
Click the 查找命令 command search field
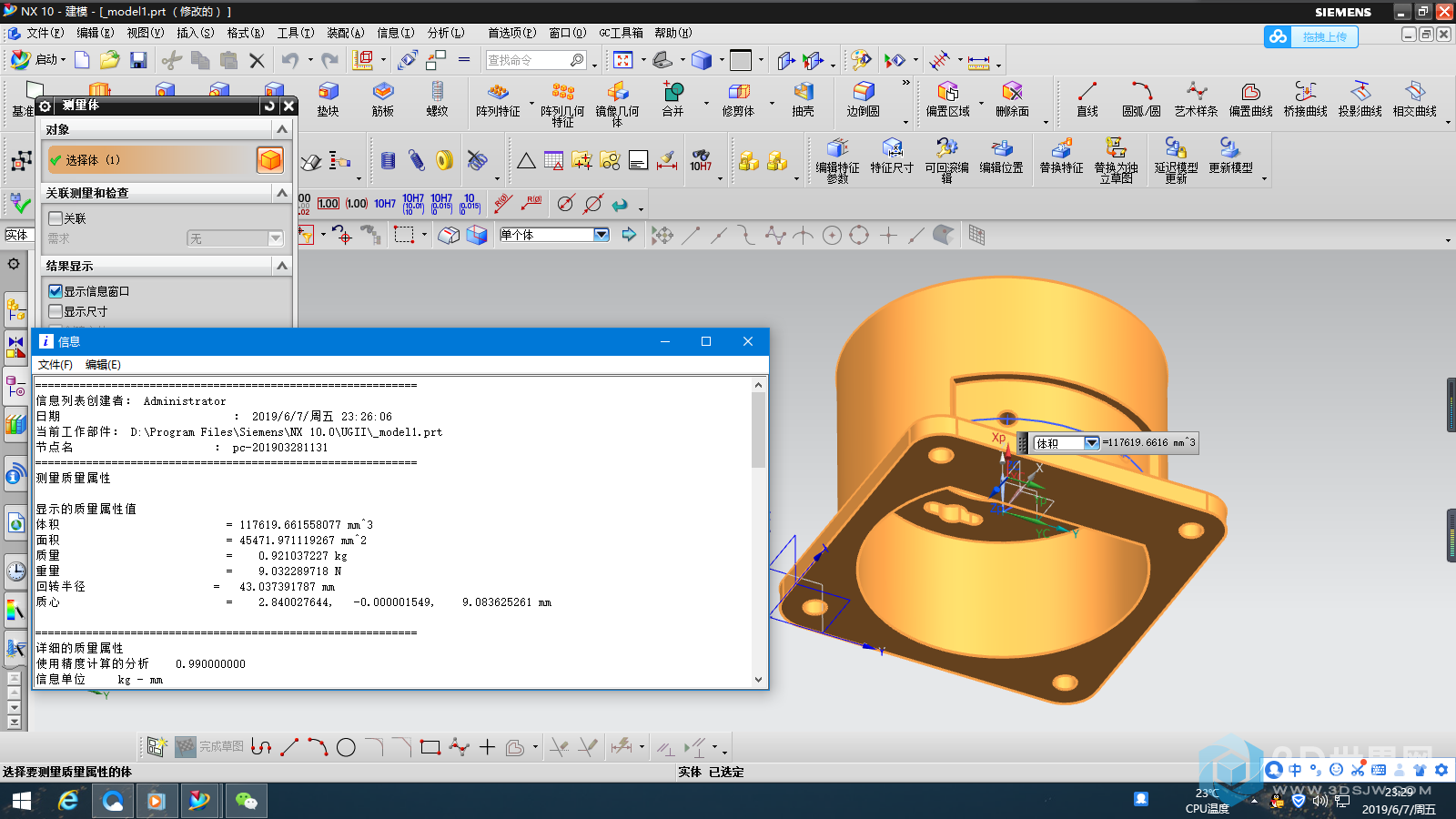536,60
